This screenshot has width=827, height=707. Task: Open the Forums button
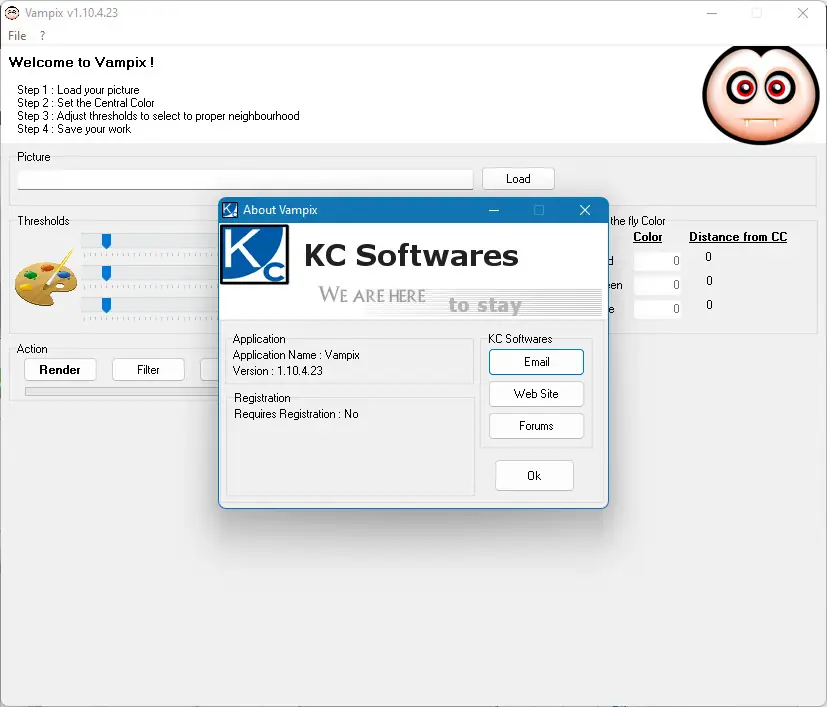click(536, 426)
